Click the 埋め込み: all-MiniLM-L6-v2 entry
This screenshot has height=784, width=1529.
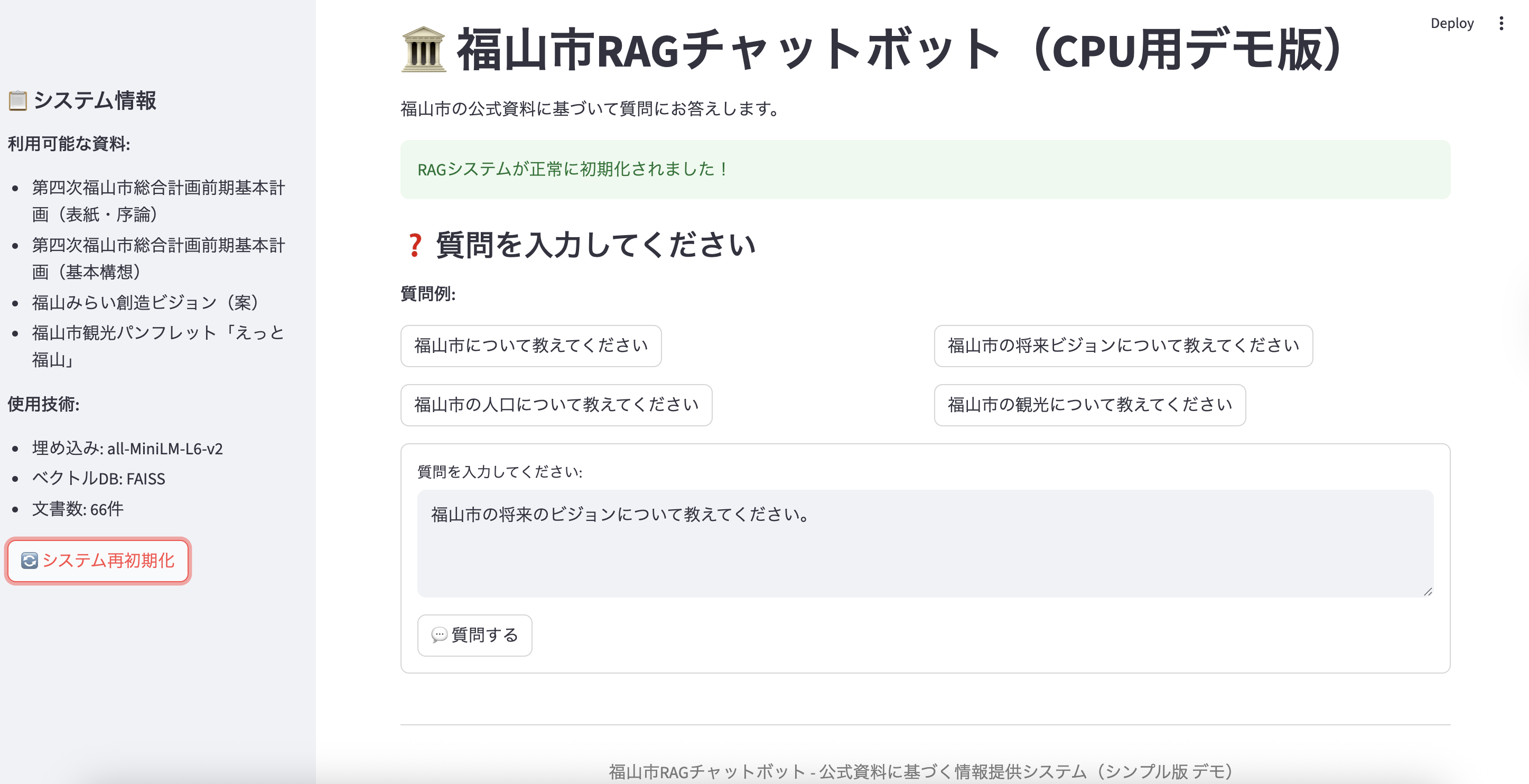(127, 449)
